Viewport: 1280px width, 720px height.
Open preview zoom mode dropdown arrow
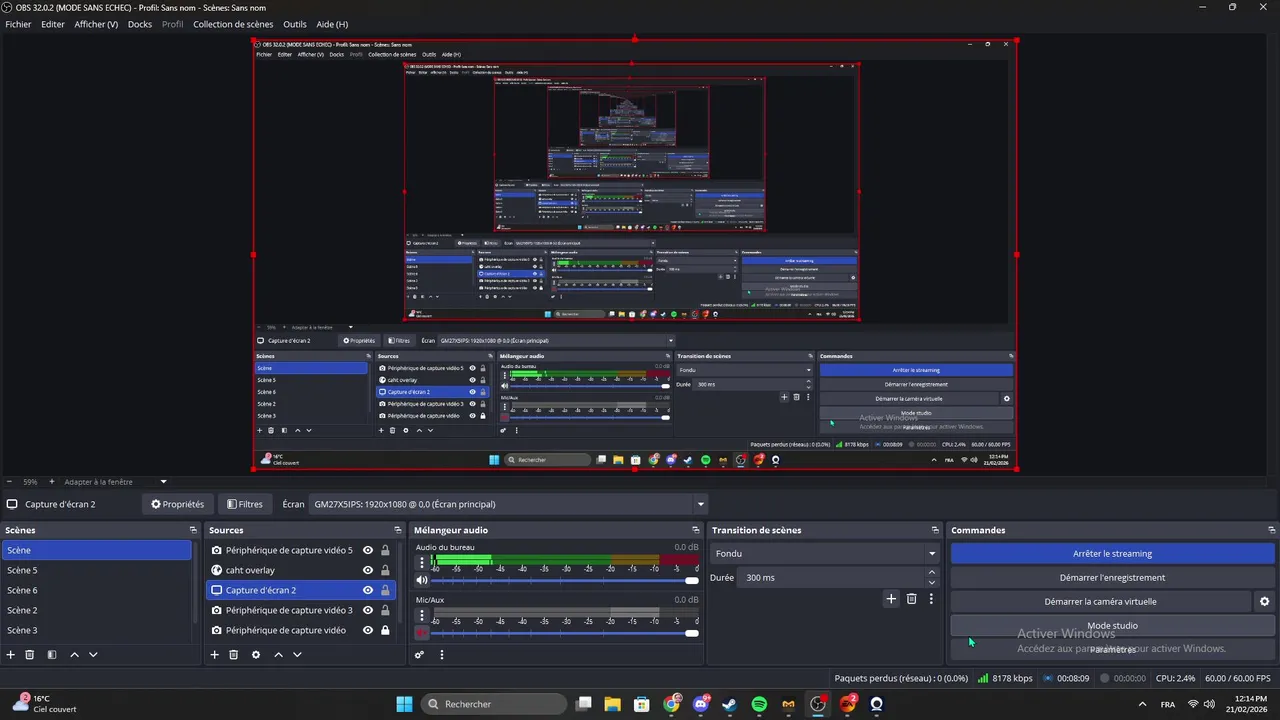[163, 482]
